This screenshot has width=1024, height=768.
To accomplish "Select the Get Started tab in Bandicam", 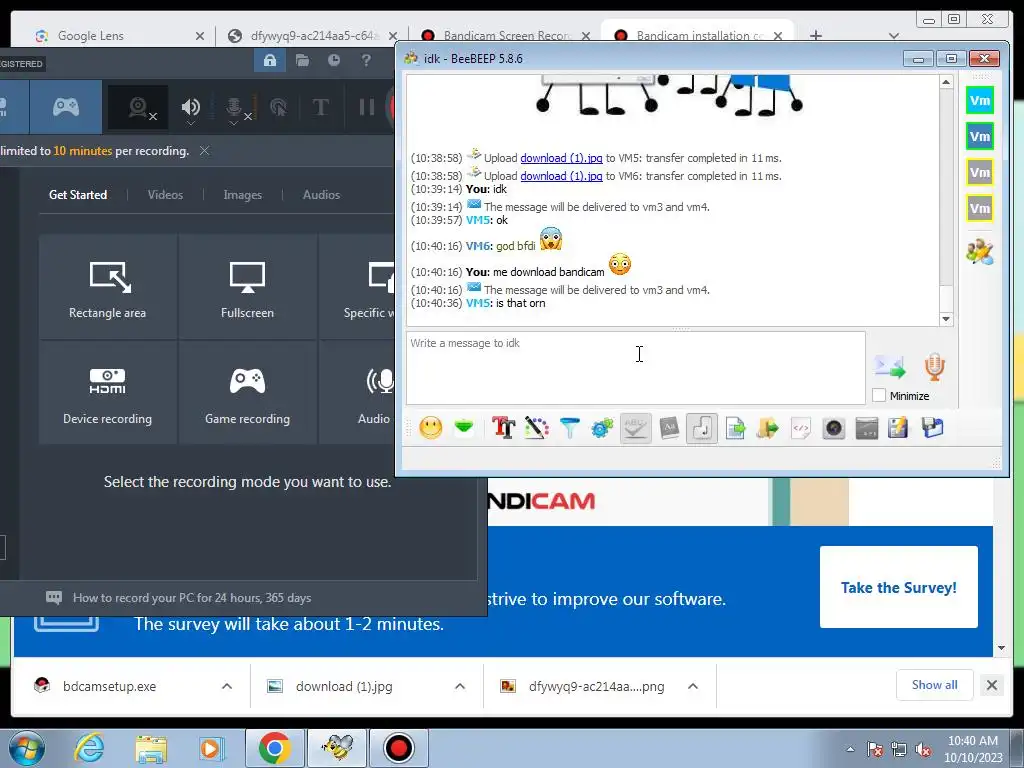I will pos(78,195).
